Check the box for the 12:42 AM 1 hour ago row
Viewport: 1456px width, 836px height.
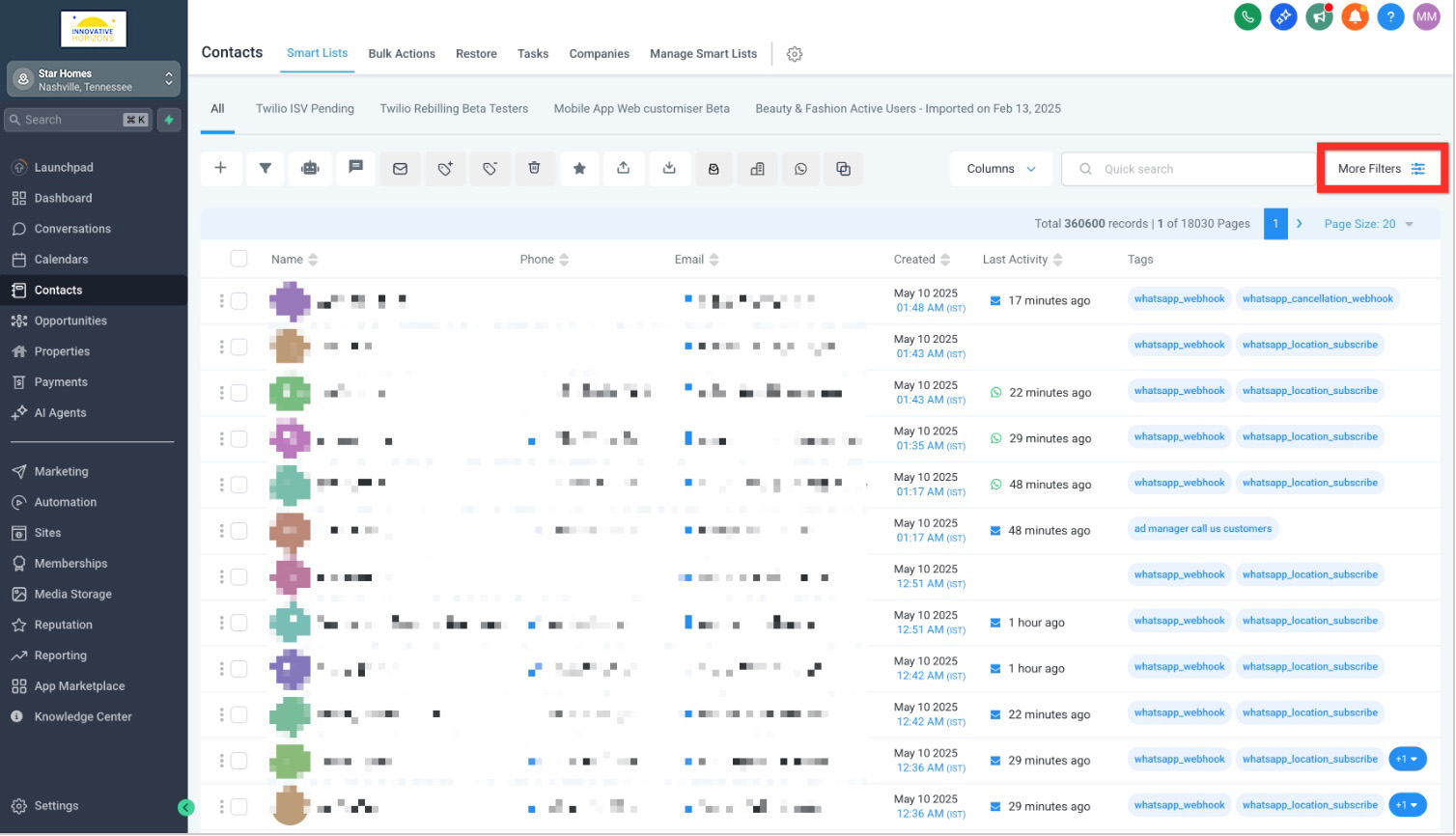pyautogui.click(x=238, y=669)
